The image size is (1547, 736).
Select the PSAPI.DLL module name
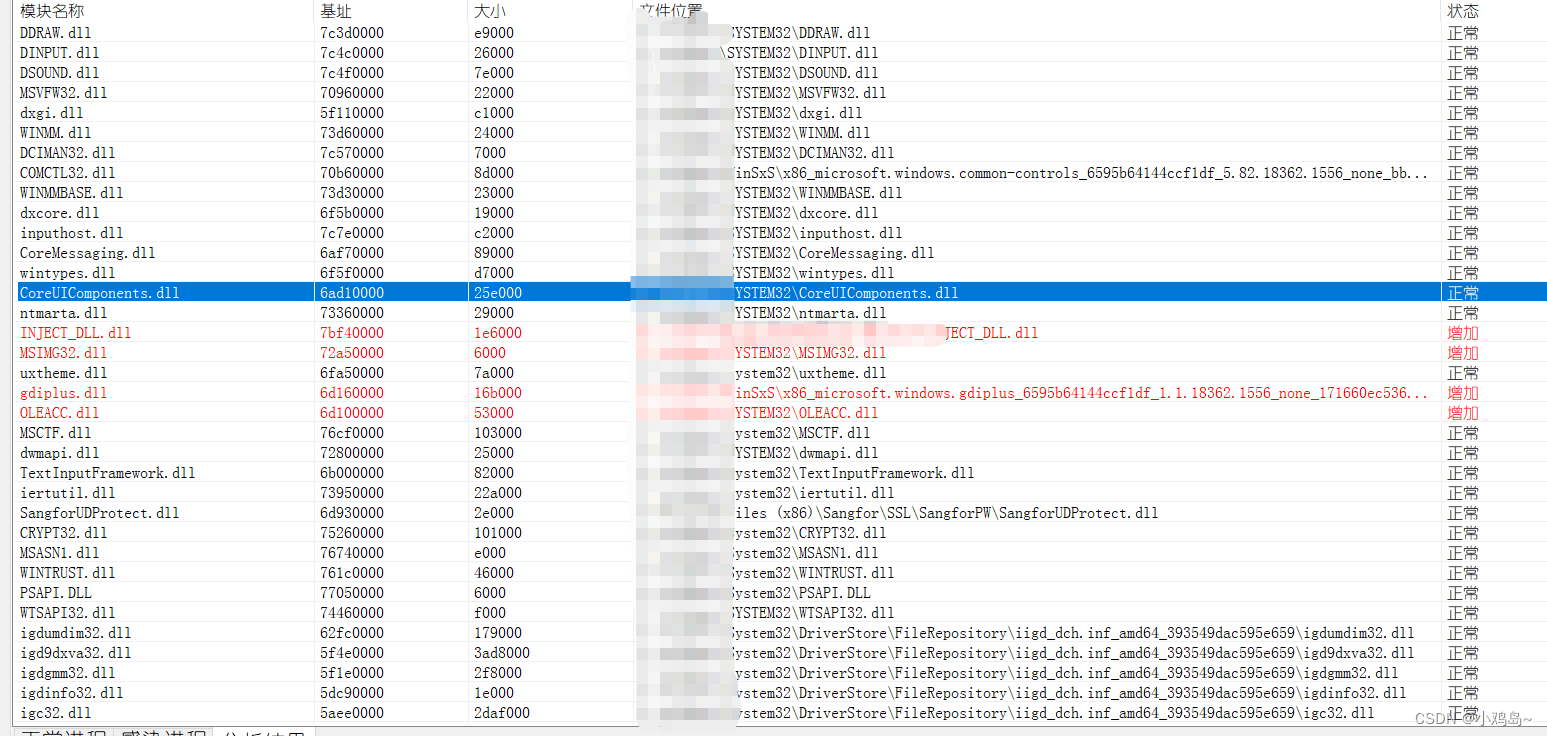point(55,592)
